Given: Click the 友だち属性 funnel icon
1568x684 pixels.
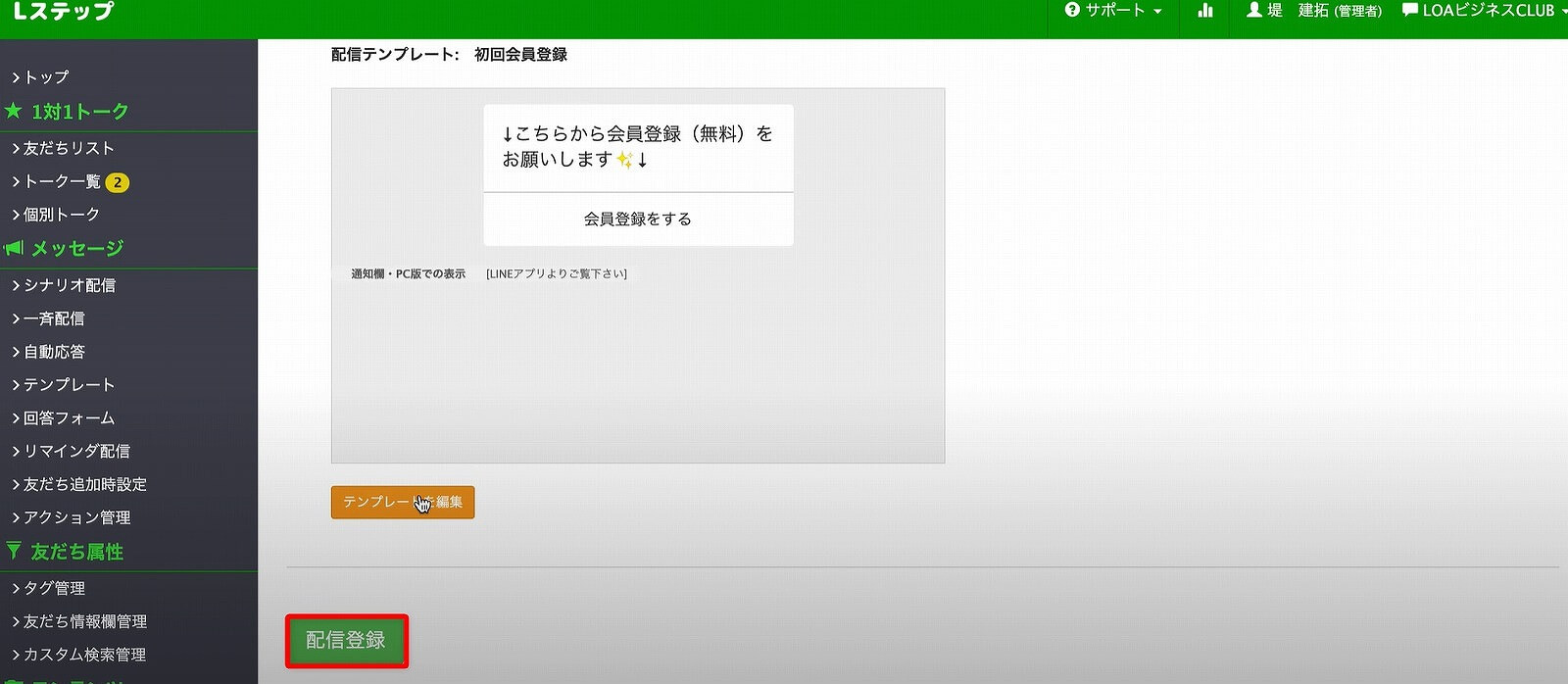Looking at the screenshot, I should point(14,551).
